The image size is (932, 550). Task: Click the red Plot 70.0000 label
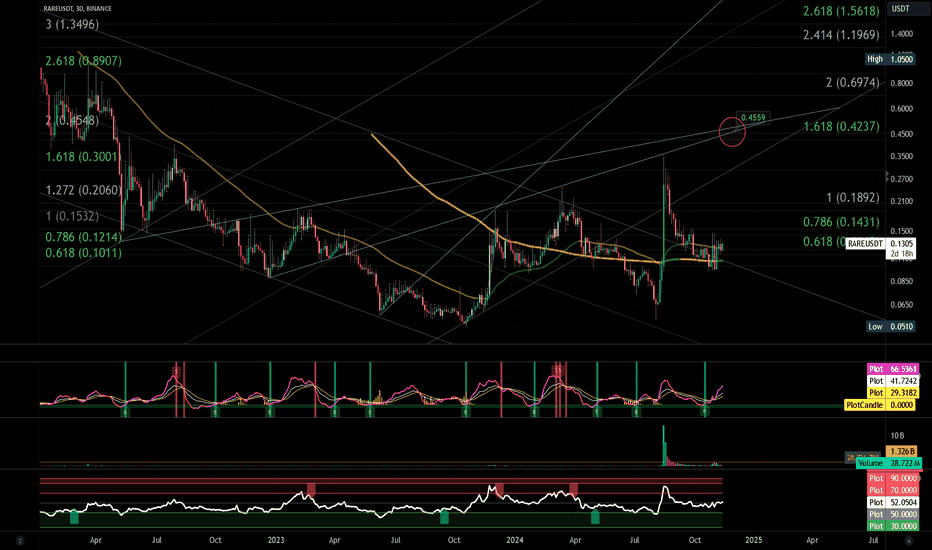(893, 491)
